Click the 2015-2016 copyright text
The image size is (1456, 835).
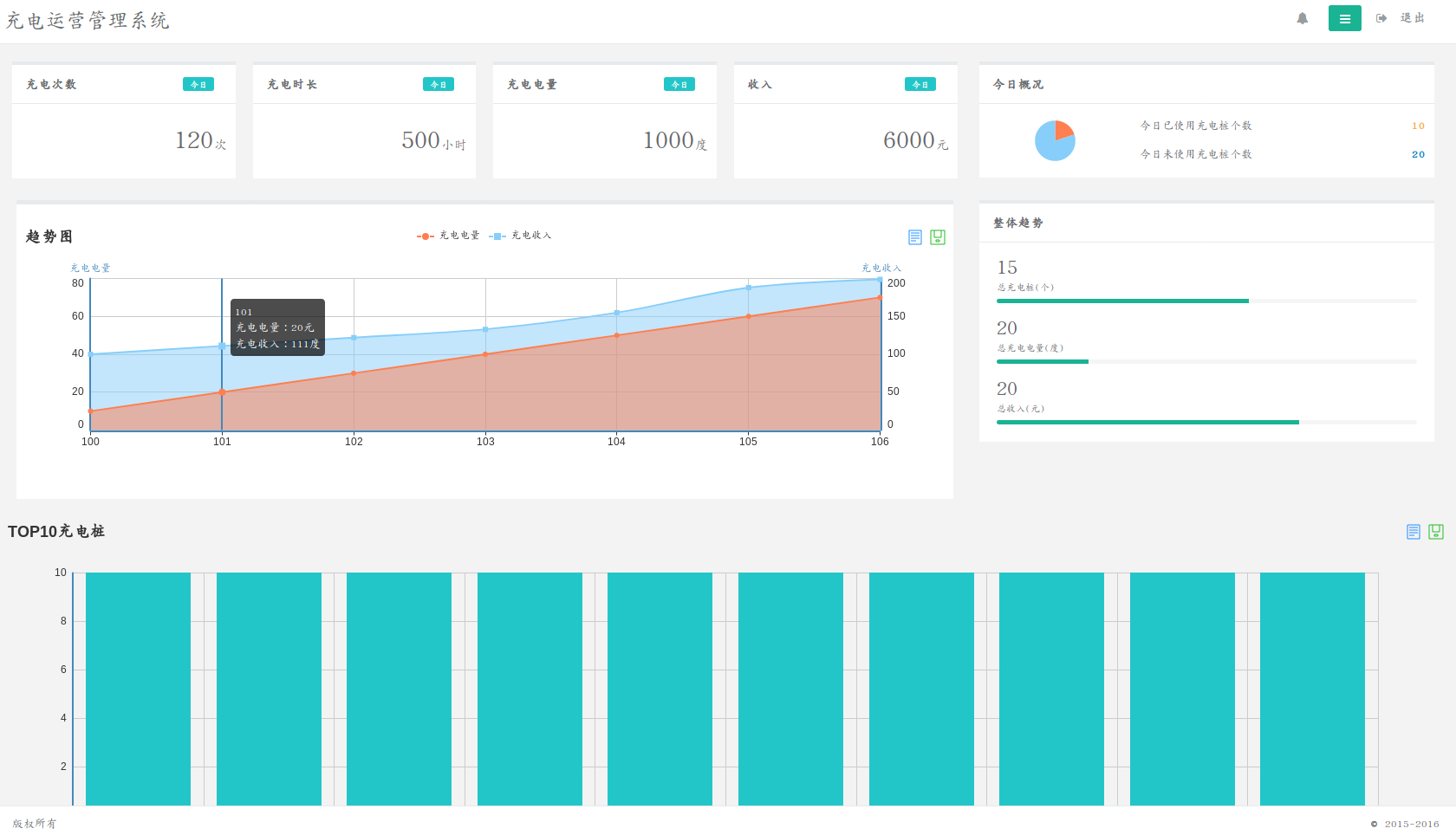click(1412, 824)
